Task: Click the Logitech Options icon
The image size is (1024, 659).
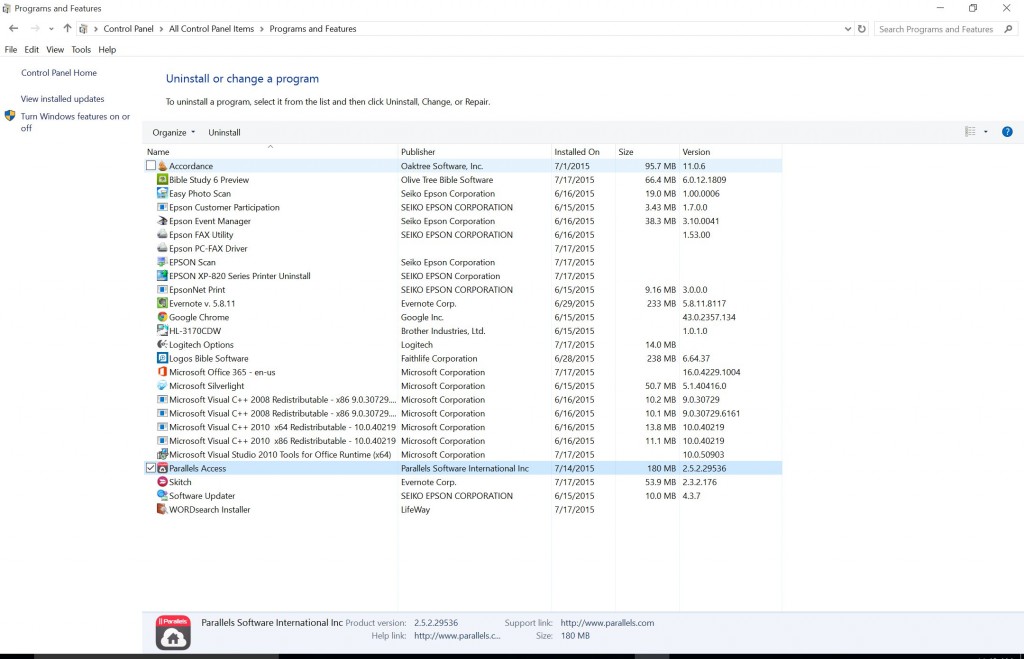Action: (x=160, y=344)
